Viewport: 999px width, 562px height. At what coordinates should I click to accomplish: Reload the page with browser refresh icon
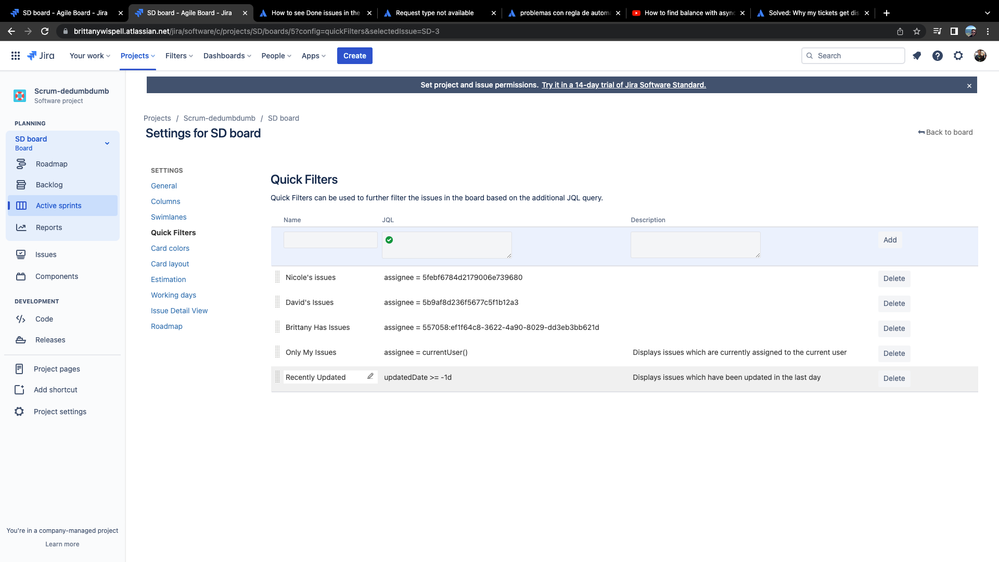coord(45,31)
